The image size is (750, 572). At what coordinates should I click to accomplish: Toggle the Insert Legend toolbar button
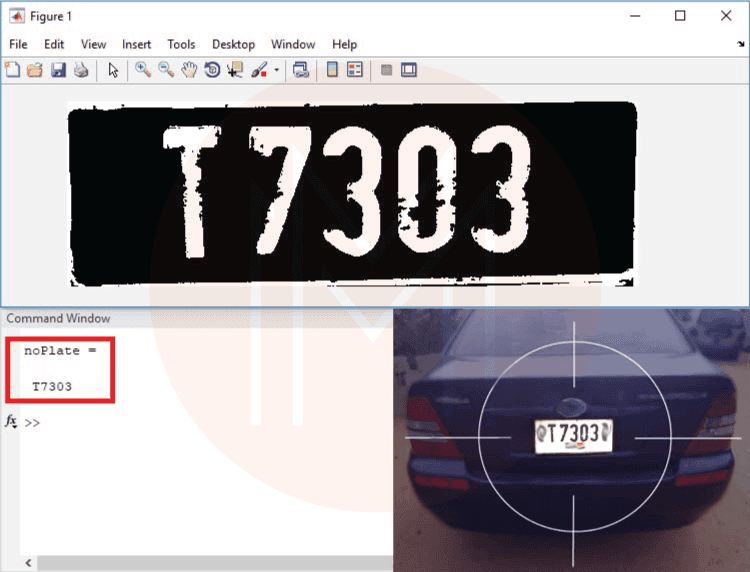point(354,70)
